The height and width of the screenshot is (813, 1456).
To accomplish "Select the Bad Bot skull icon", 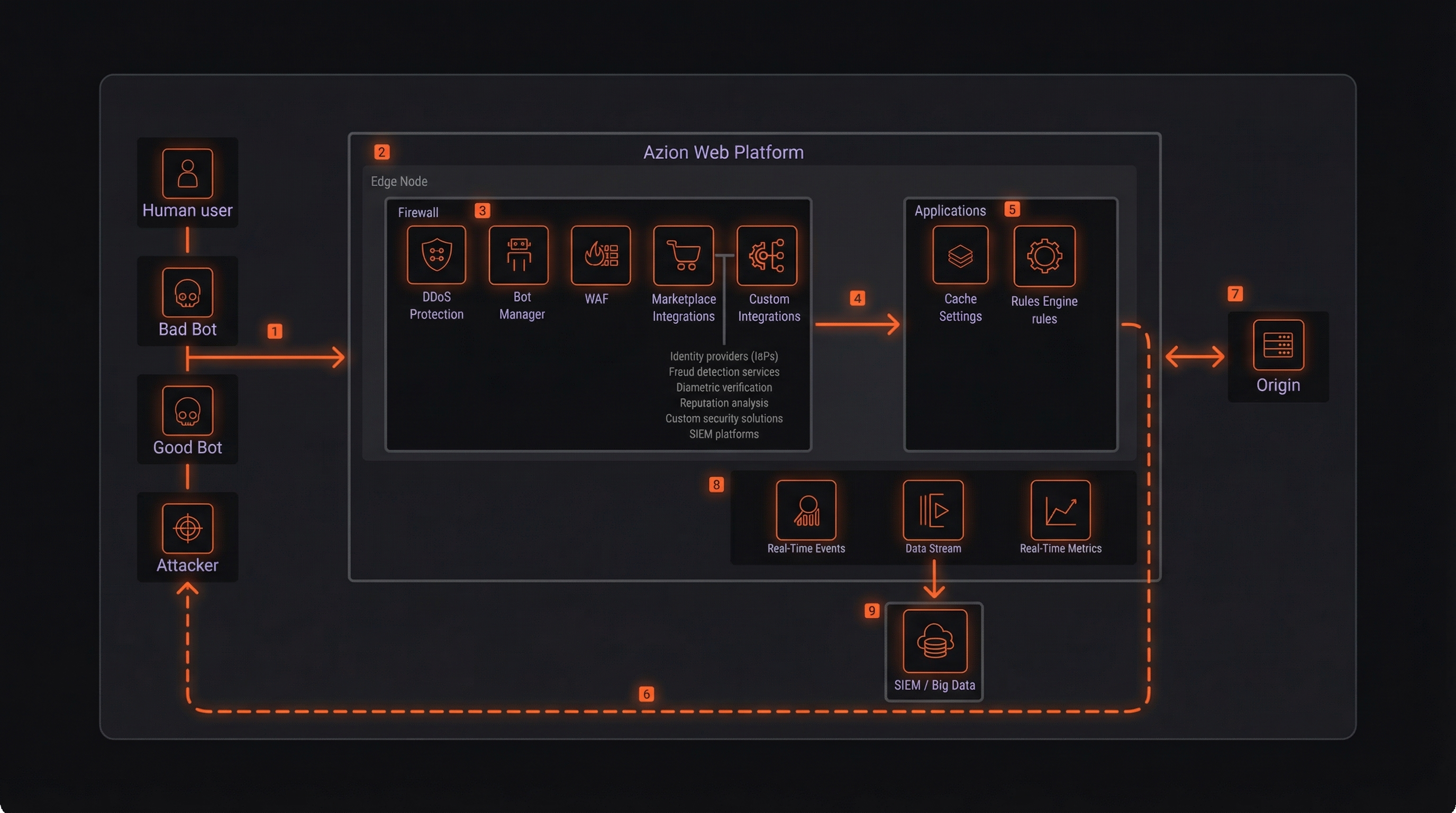I will click(187, 292).
